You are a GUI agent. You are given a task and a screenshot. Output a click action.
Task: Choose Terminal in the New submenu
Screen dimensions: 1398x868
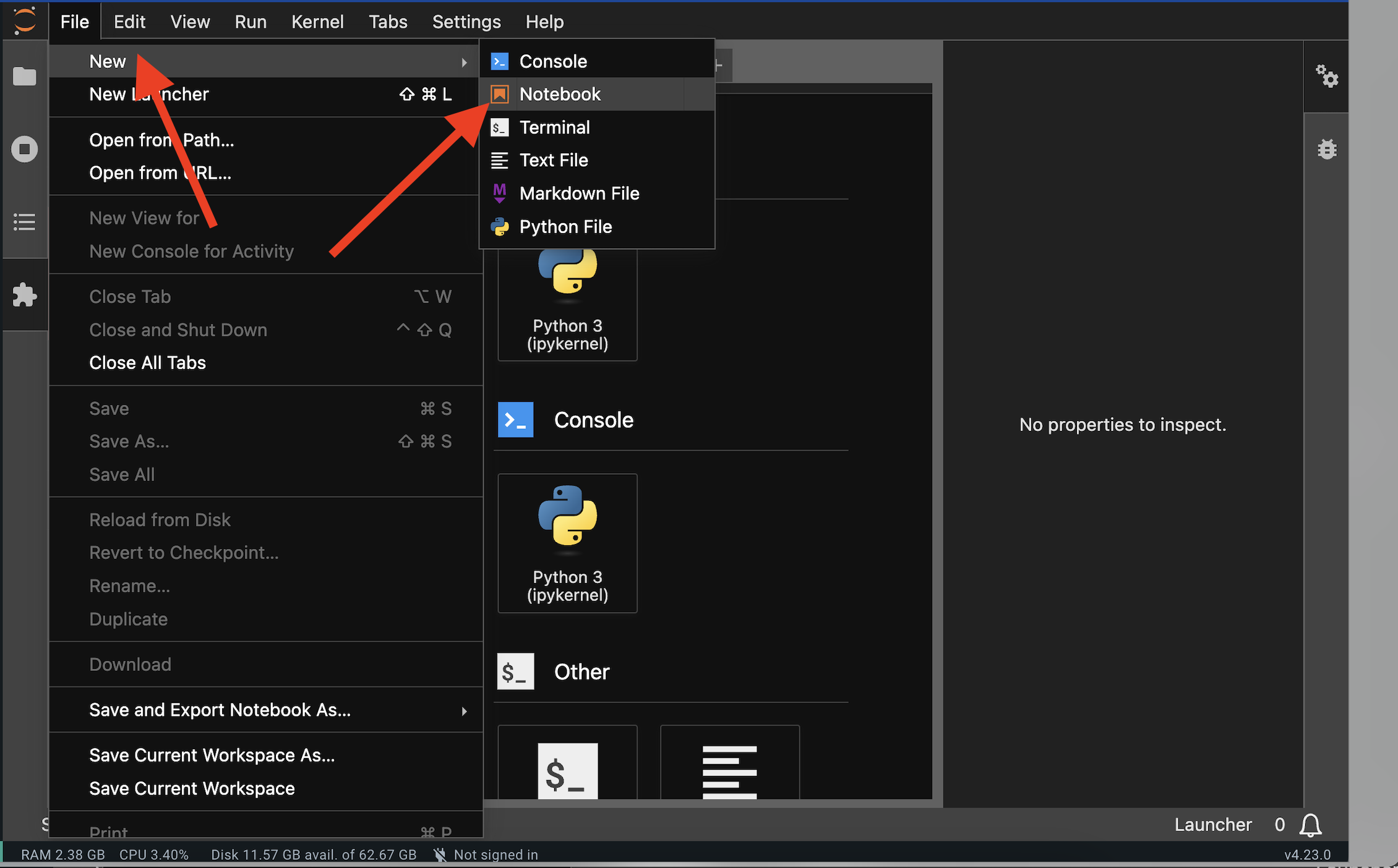point(554,127)
